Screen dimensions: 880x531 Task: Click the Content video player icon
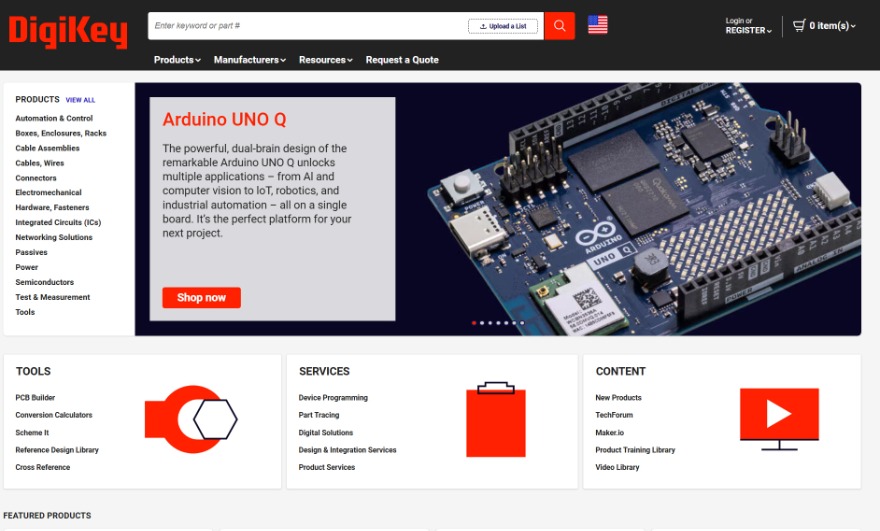click(779, 416)
